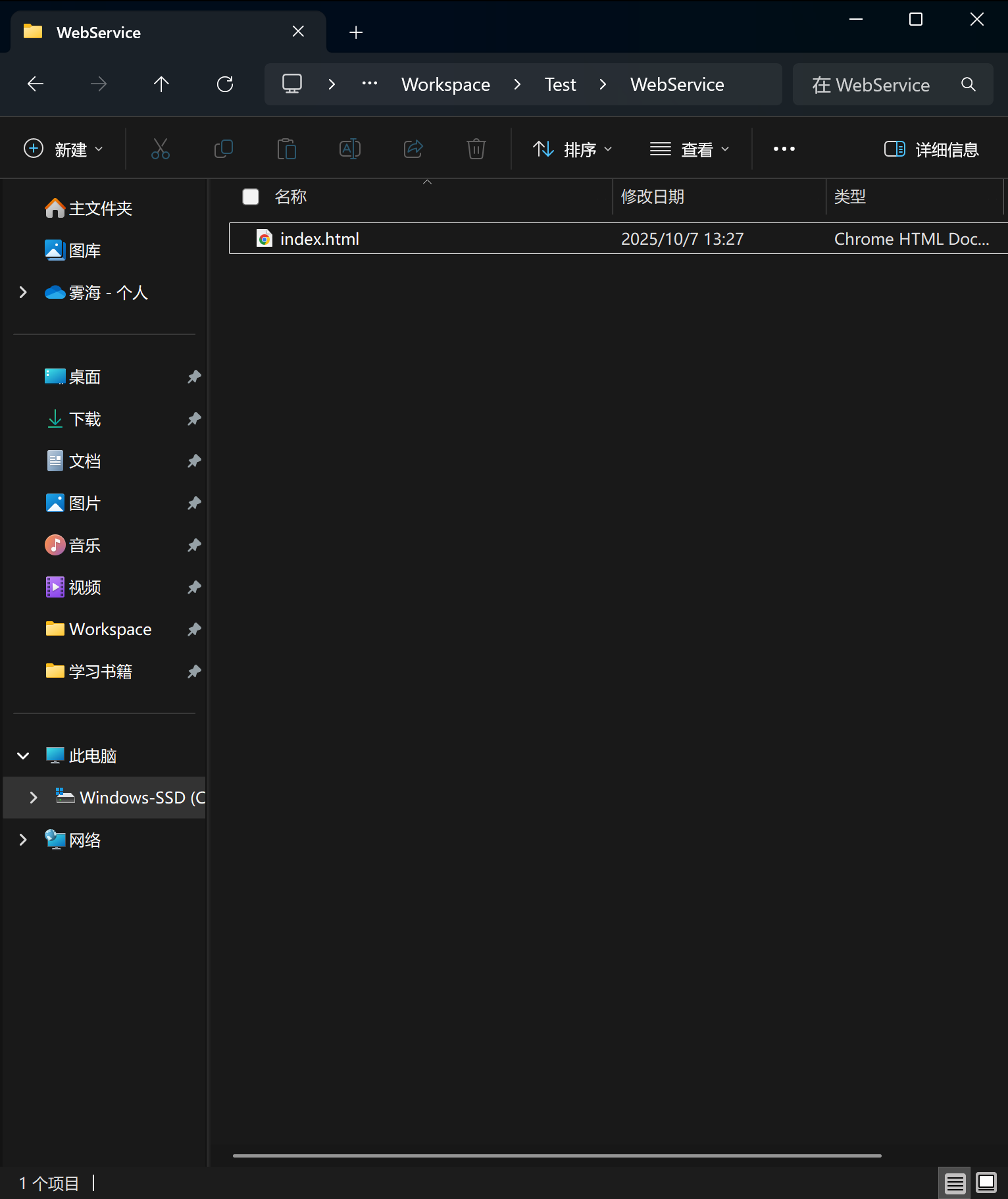Sort by the 名称 column header
The height and width of the screenshot is (1199, 1008).
coord(290,197)
